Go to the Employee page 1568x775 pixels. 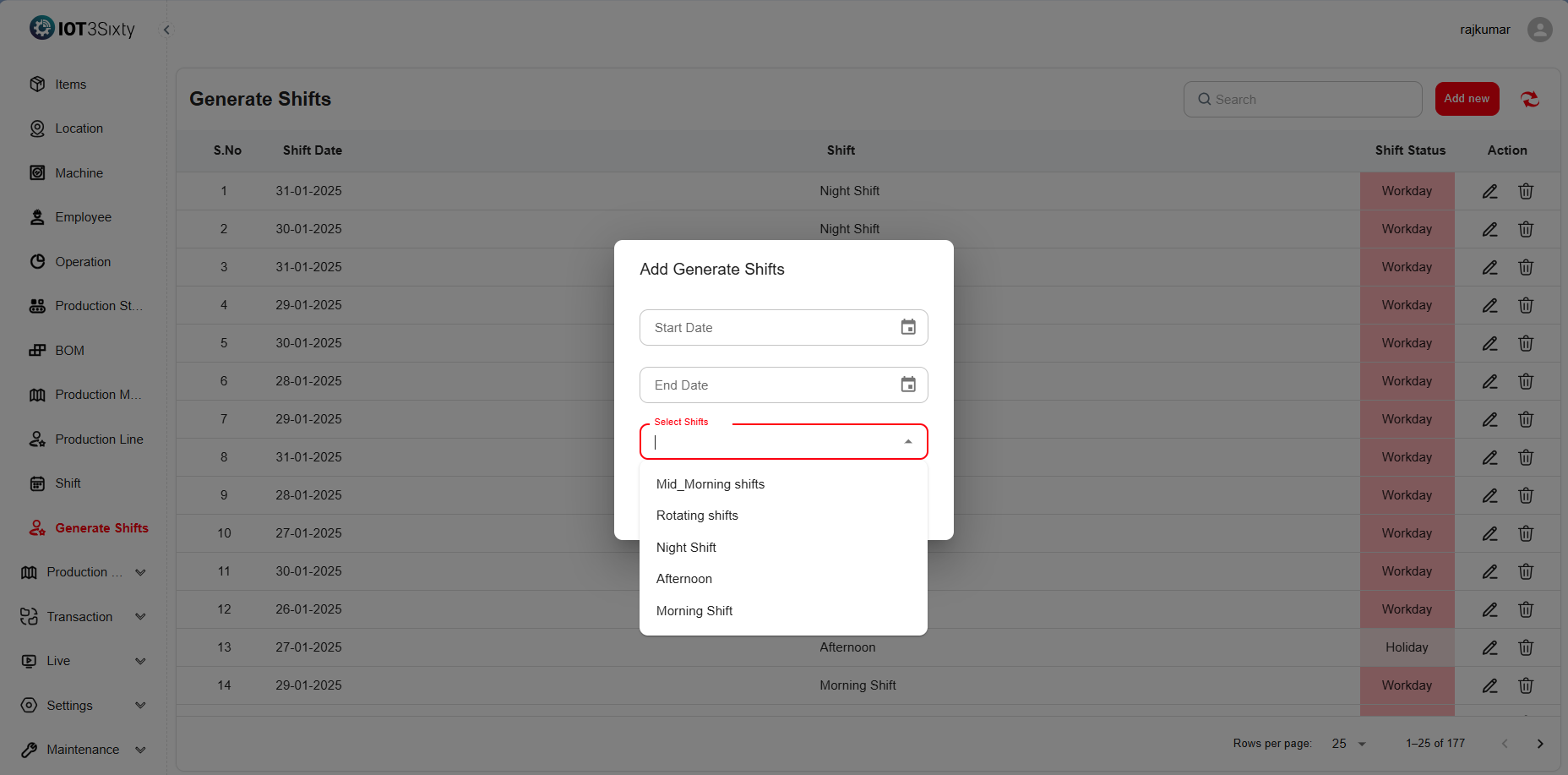click(x=83, y=217)
